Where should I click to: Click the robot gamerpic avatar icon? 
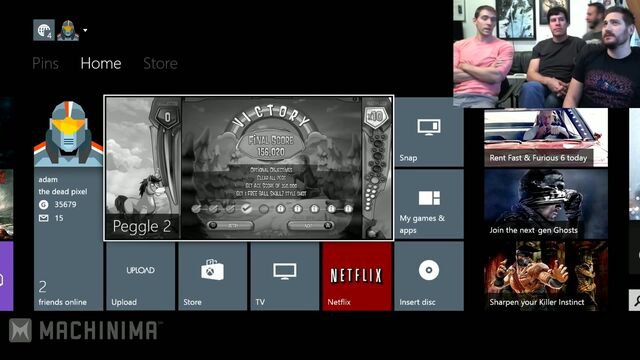68,30
